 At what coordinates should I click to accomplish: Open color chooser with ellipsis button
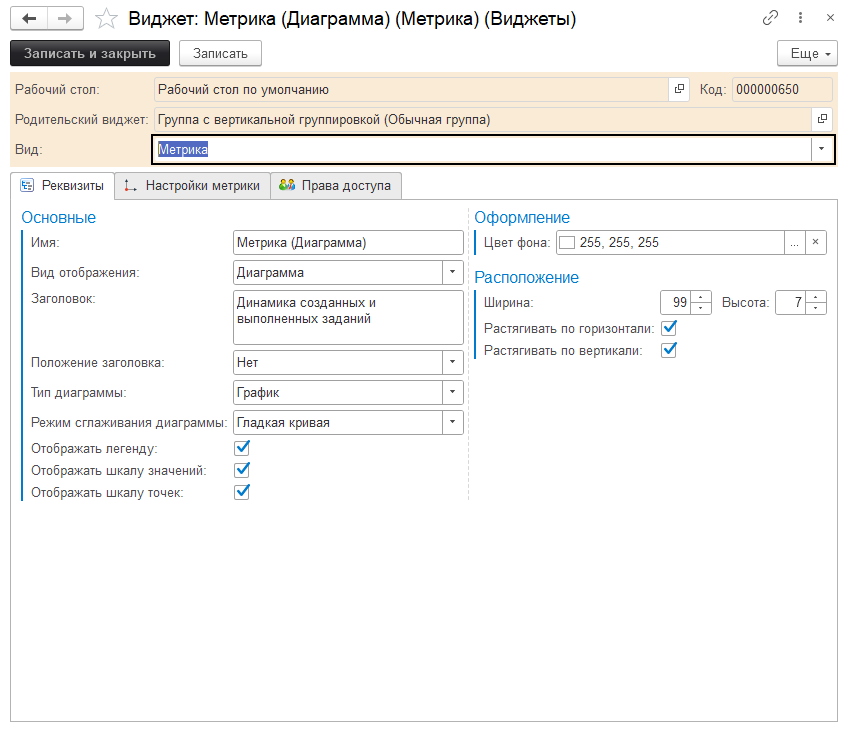click(x=794, y=242)
